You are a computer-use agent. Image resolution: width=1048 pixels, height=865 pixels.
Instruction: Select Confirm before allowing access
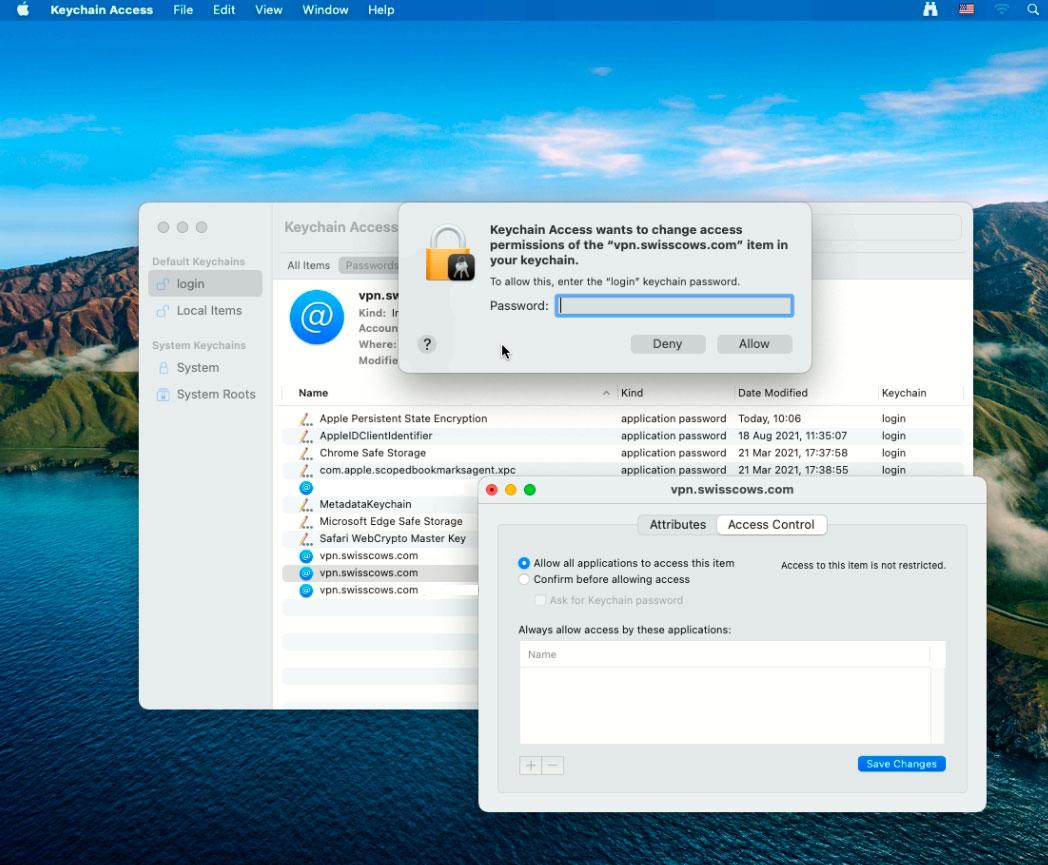[524, 580]
